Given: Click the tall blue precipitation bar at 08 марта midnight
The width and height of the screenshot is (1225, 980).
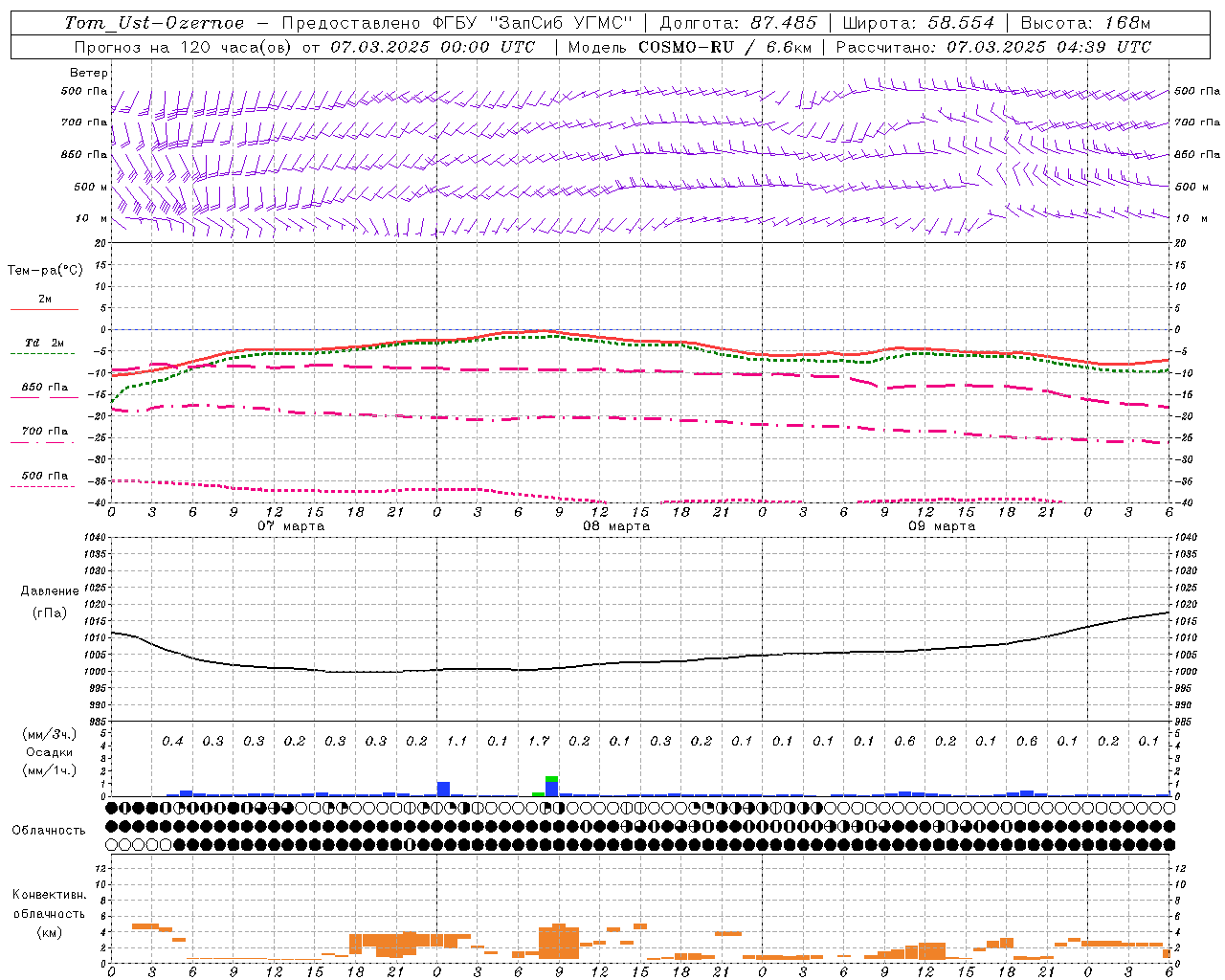Looking at the screenshot, I should pyautogui.click(x=443, y=790).
